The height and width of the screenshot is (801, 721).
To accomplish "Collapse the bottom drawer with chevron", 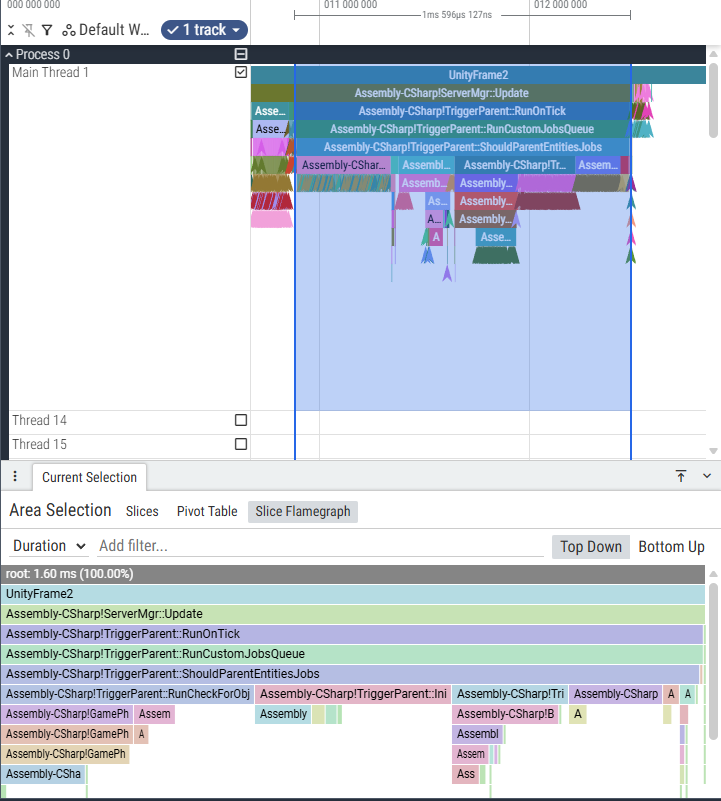I will 706,476.
